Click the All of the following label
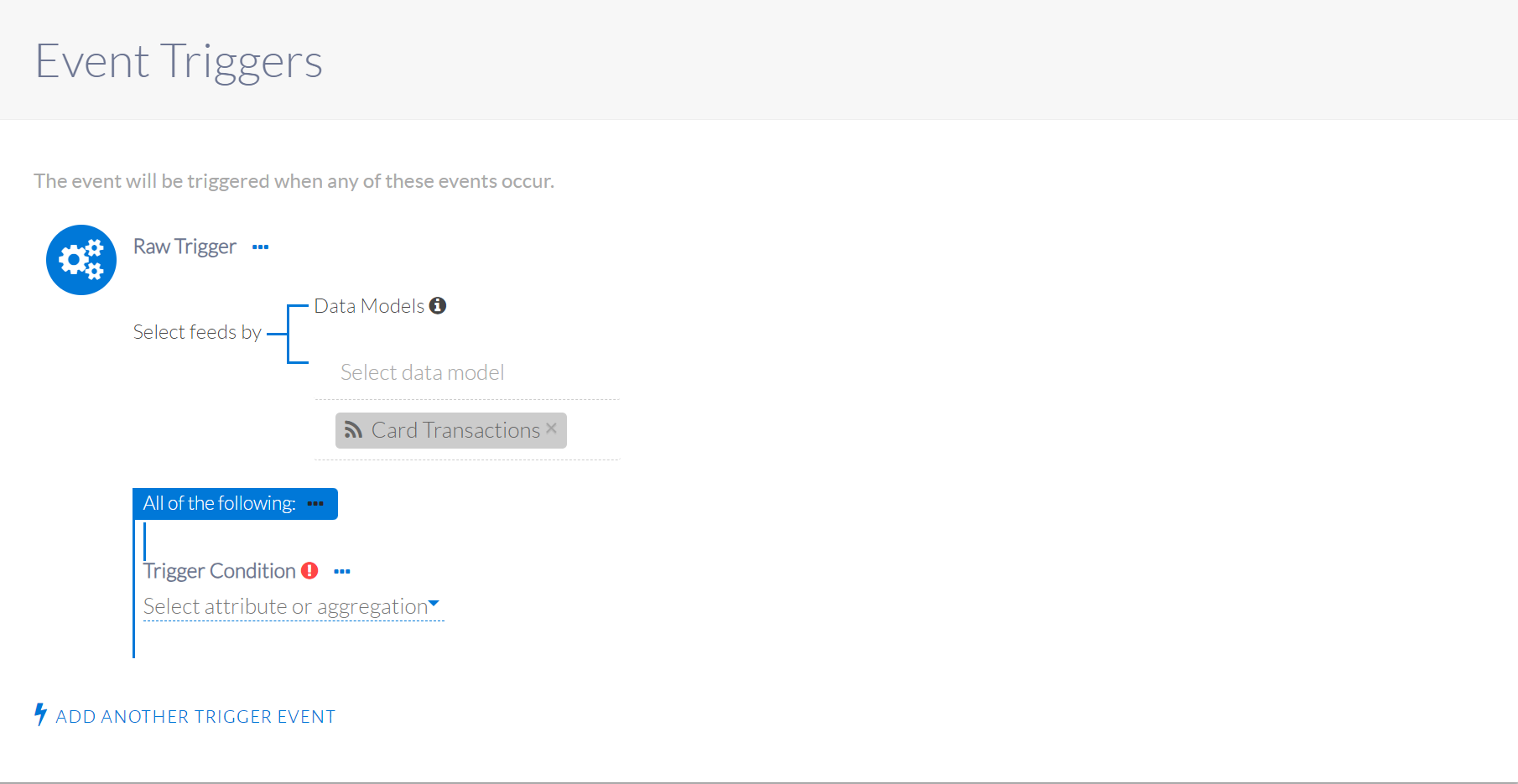Viewport: 1518px width, 784px height. coord(219,504)
